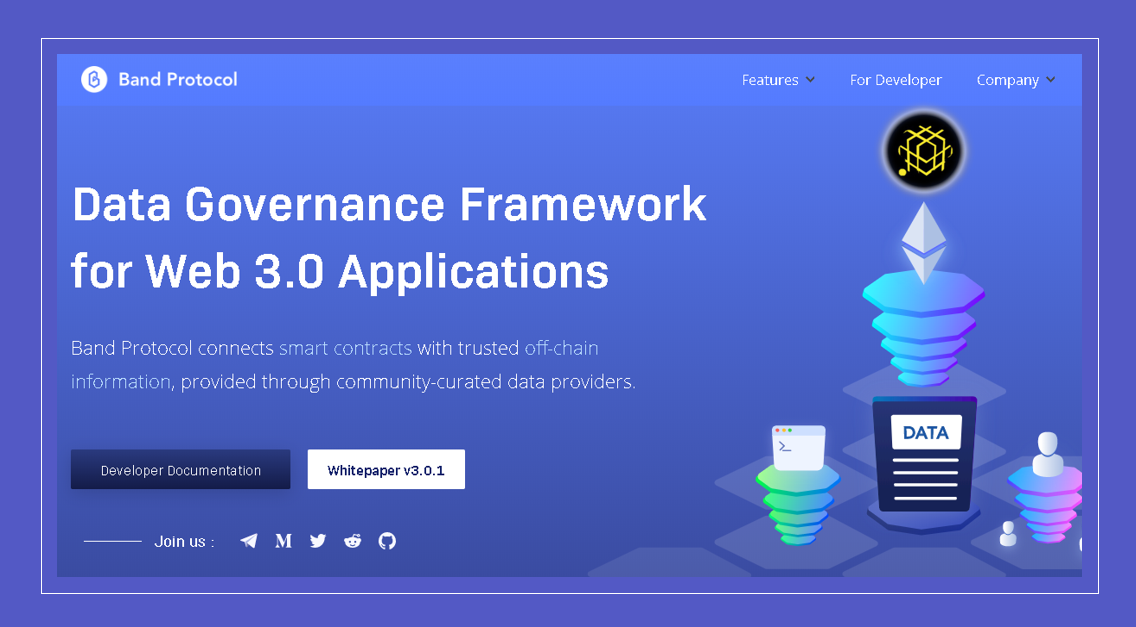The width and height of the screenshot is (1136, 627).
Task: Click the 'smart contracts' highlighted text
Action: click(346, 348)
